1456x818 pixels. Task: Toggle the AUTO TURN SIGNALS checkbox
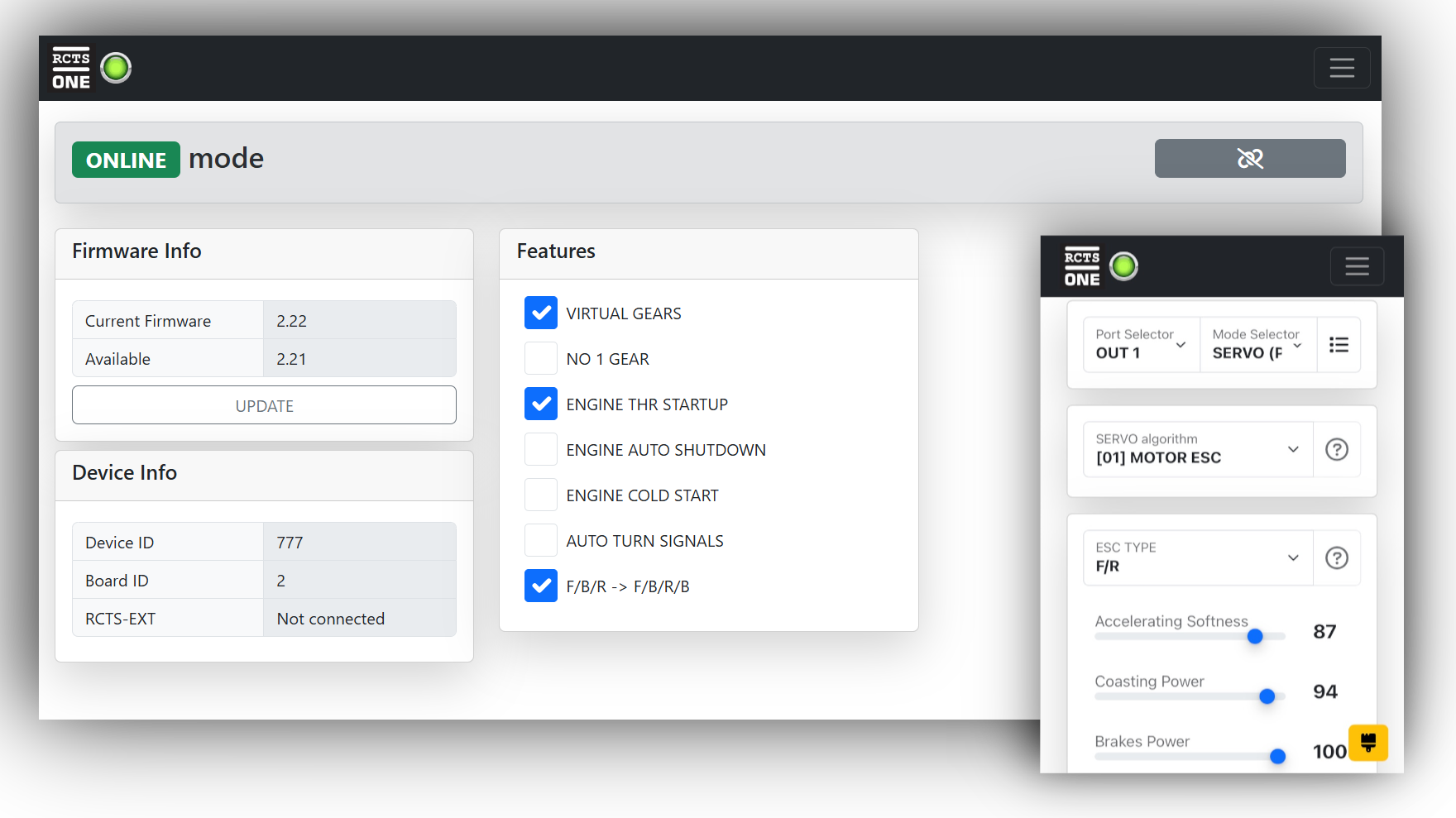(x=541, y=541)
